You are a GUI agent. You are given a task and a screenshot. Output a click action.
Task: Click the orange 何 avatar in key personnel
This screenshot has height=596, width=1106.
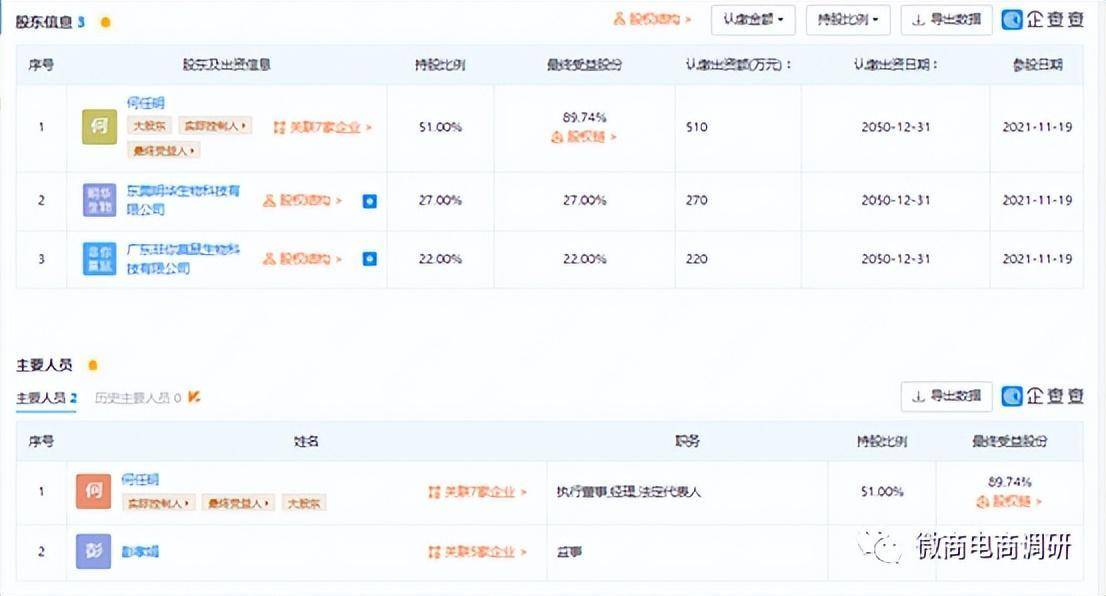(x=93, y=491)
